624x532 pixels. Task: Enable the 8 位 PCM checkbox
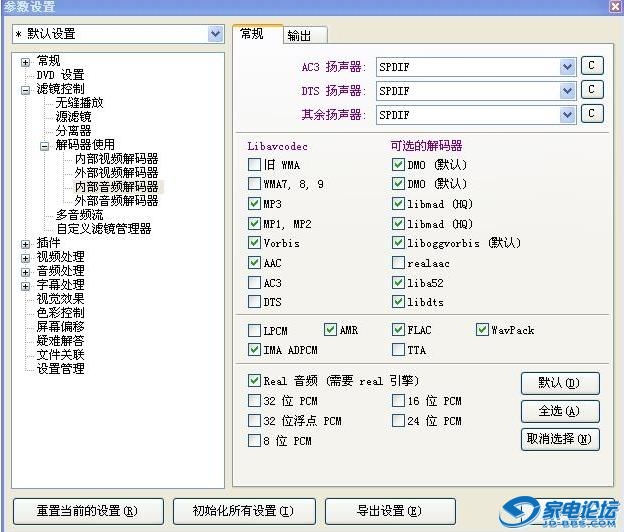point(254,440)
